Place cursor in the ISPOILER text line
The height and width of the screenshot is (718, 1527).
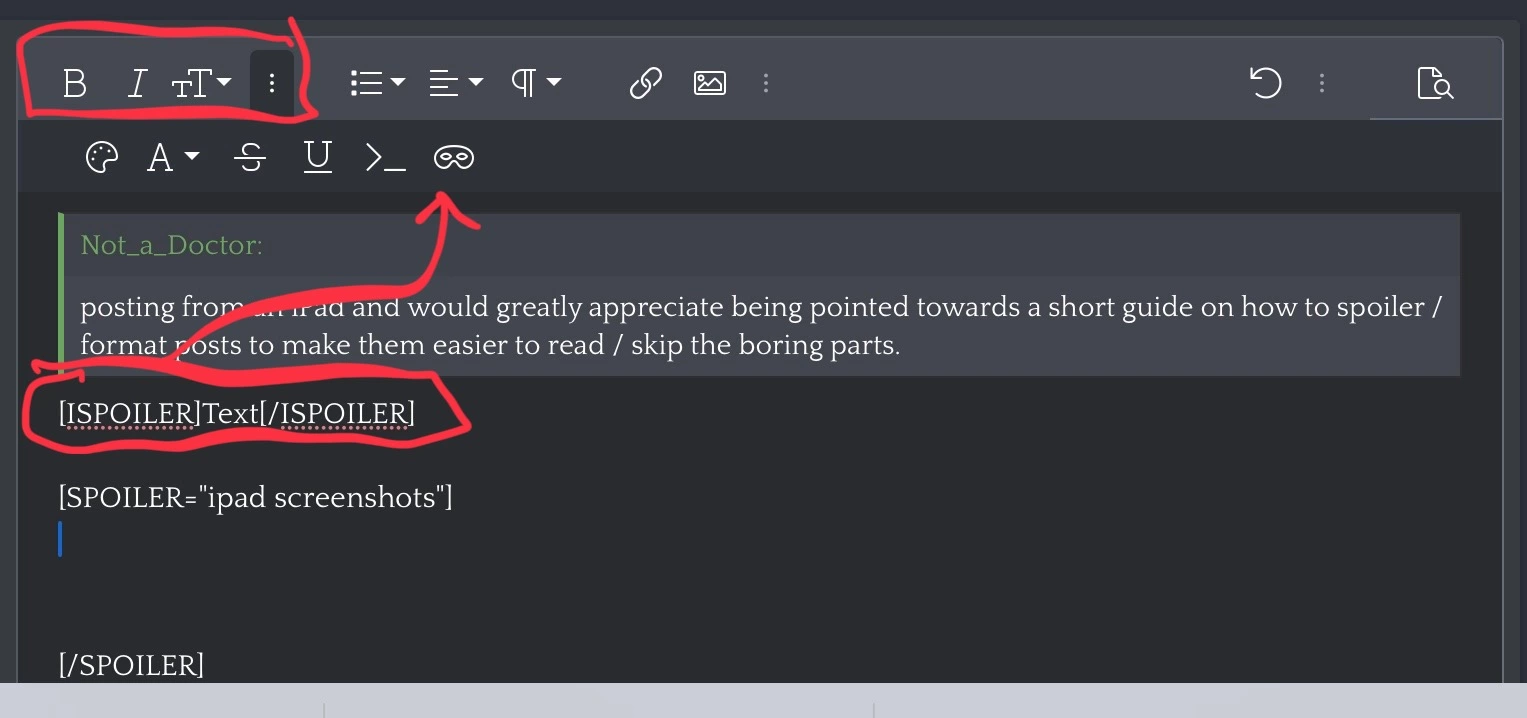click(236, 413)
